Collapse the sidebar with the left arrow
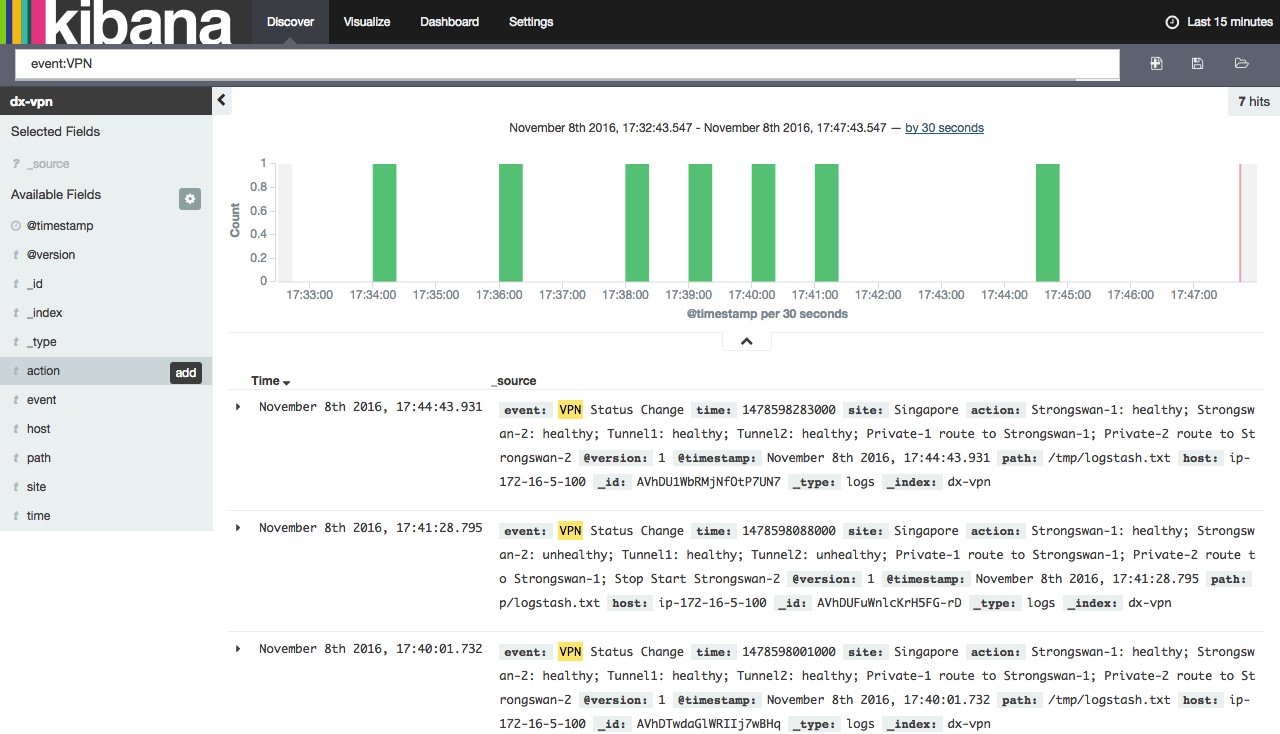This screenshot has width=1280, height=734. click(x=222, y=100)
